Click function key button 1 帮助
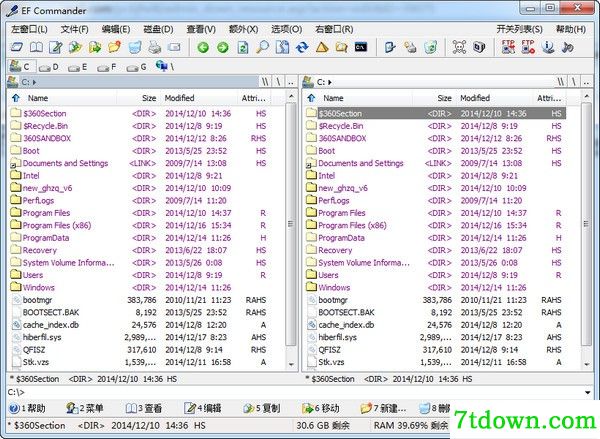The width and height of the screenshot is (600, 439). [x=28, y=408]
